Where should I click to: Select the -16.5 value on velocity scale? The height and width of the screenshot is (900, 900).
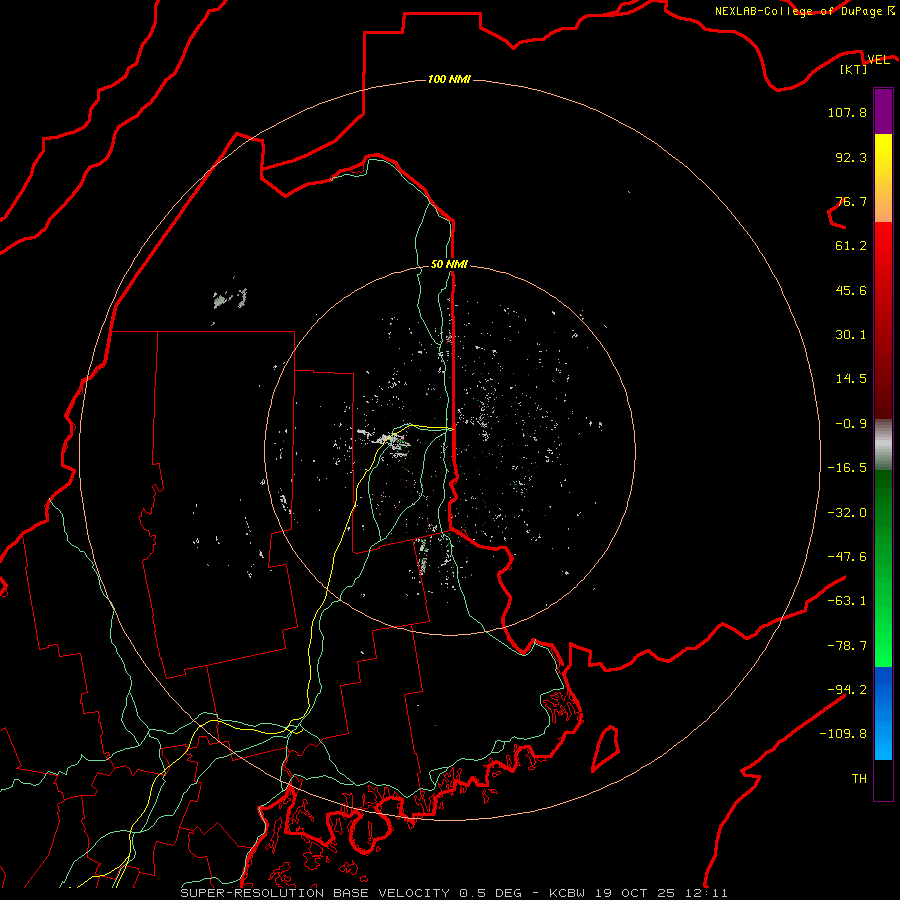click(x=847, y=468)
